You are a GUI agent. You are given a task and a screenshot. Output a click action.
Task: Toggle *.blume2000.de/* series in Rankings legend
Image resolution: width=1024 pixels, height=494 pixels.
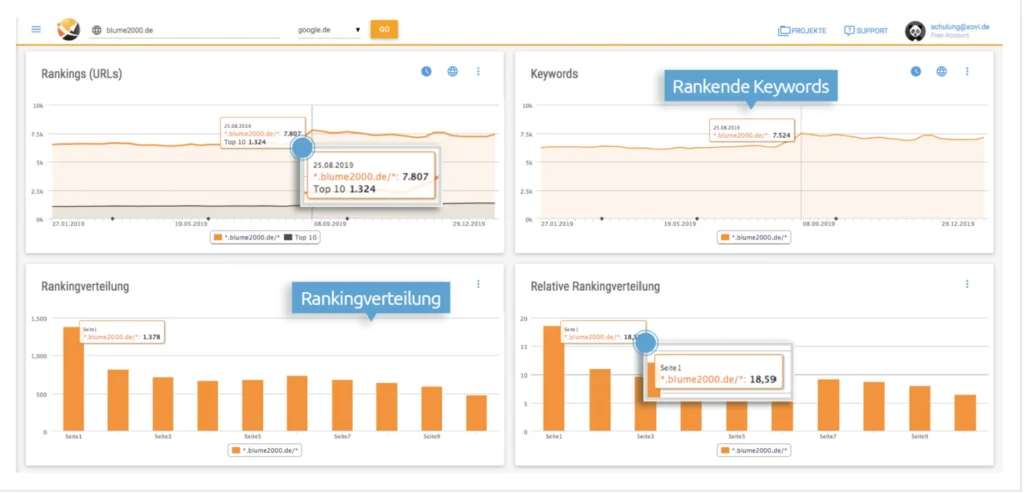tap(247, 237)
